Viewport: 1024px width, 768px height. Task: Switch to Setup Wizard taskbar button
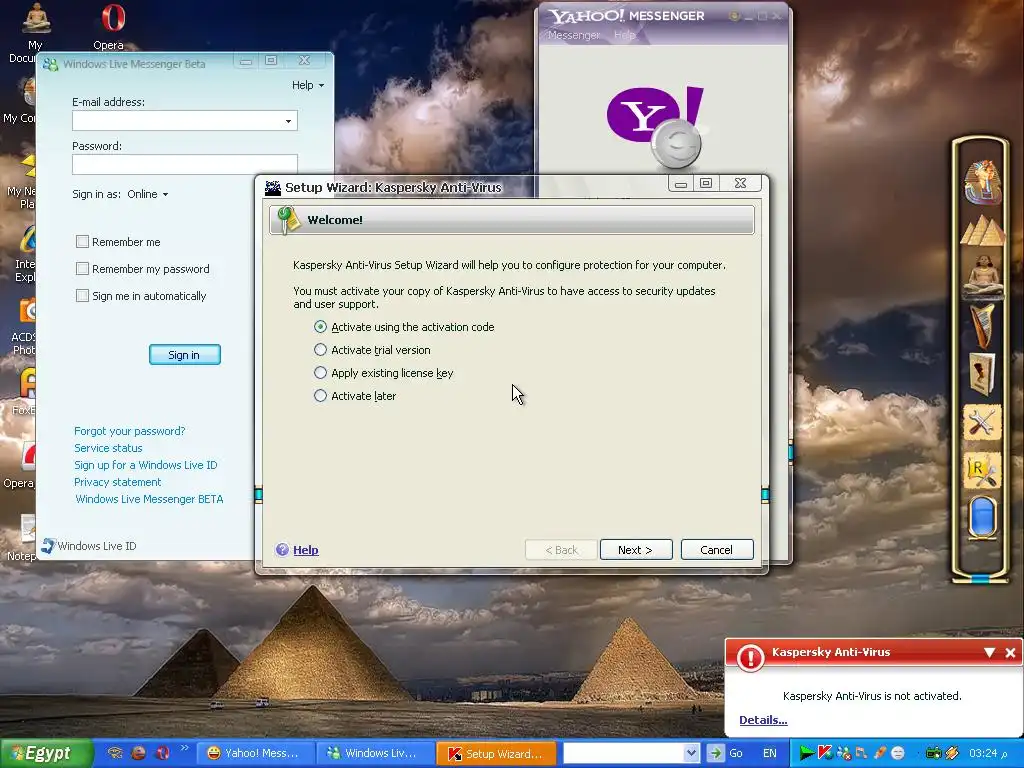[x=496, y=753]
